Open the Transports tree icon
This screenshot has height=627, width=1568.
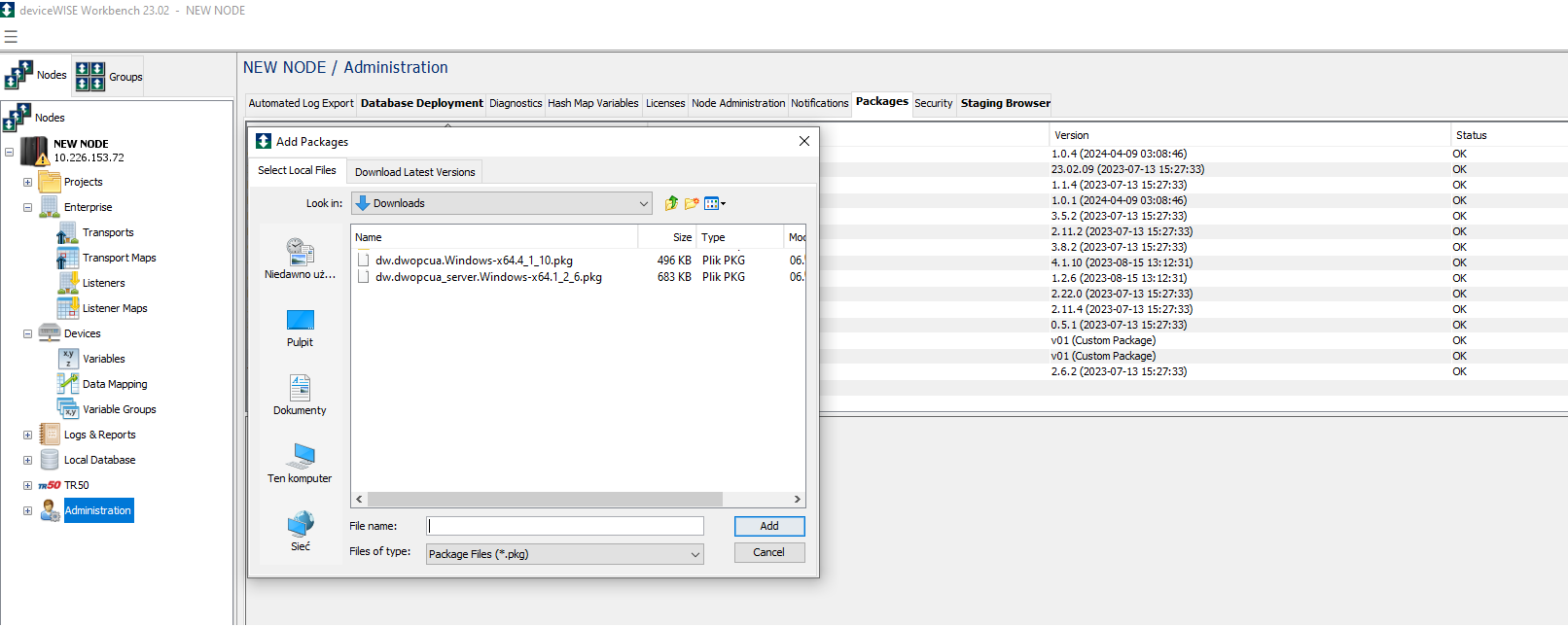[x=67, y=232]
